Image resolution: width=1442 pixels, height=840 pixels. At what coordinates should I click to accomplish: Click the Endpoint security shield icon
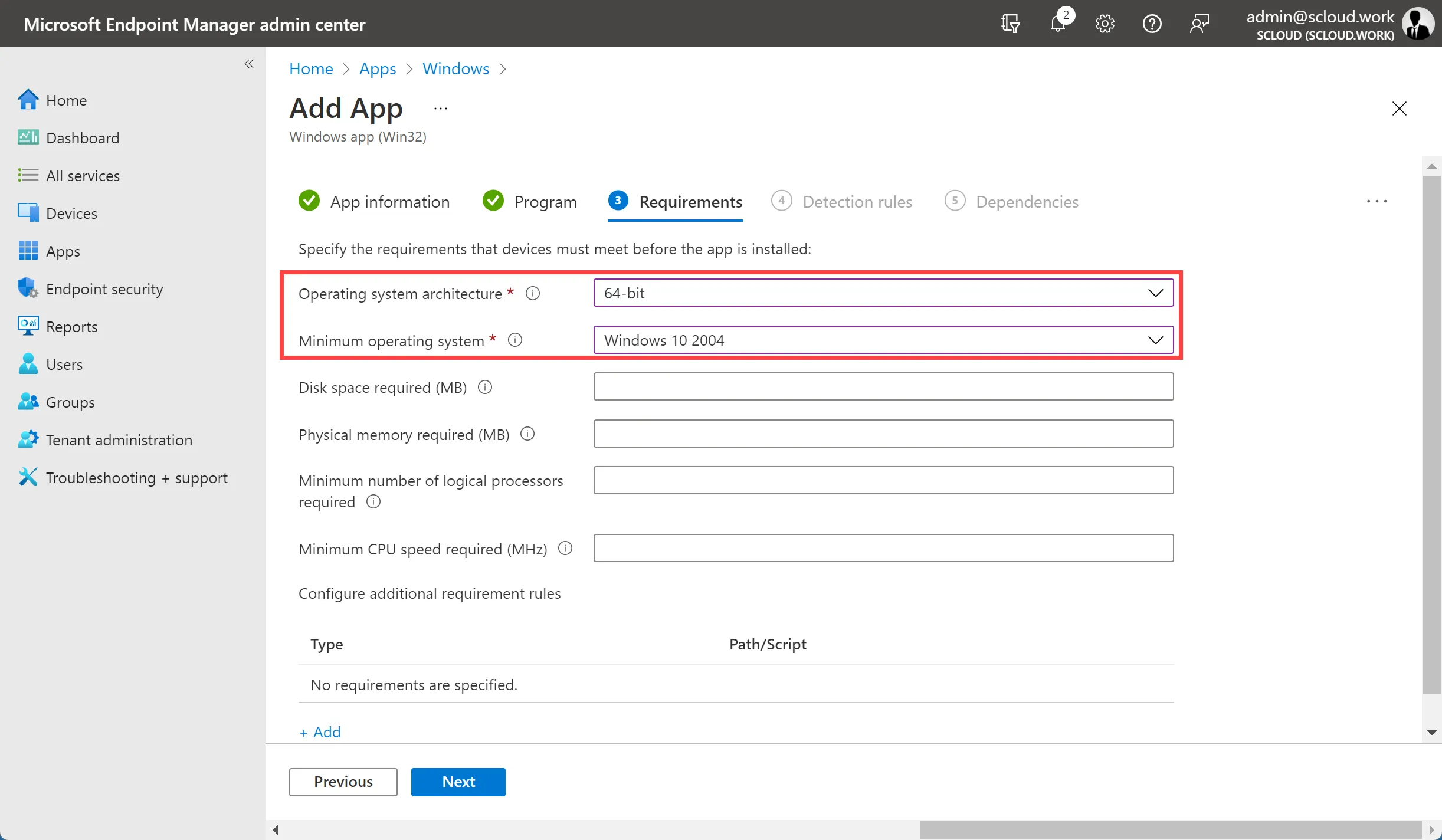28,288
